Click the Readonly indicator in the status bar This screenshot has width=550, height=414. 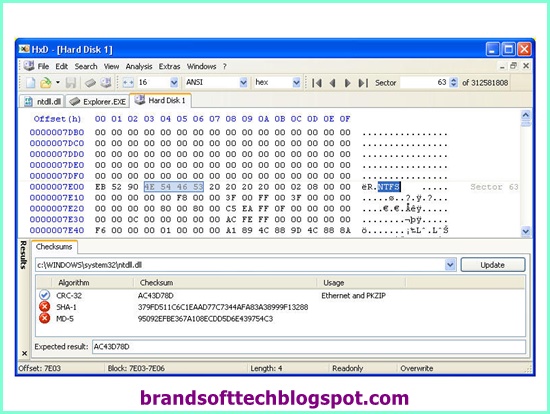(348, 368)
